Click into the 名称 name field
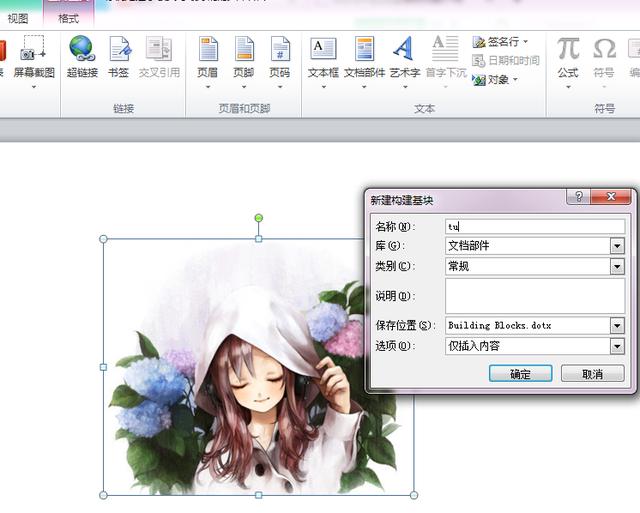 coord(535,227)
